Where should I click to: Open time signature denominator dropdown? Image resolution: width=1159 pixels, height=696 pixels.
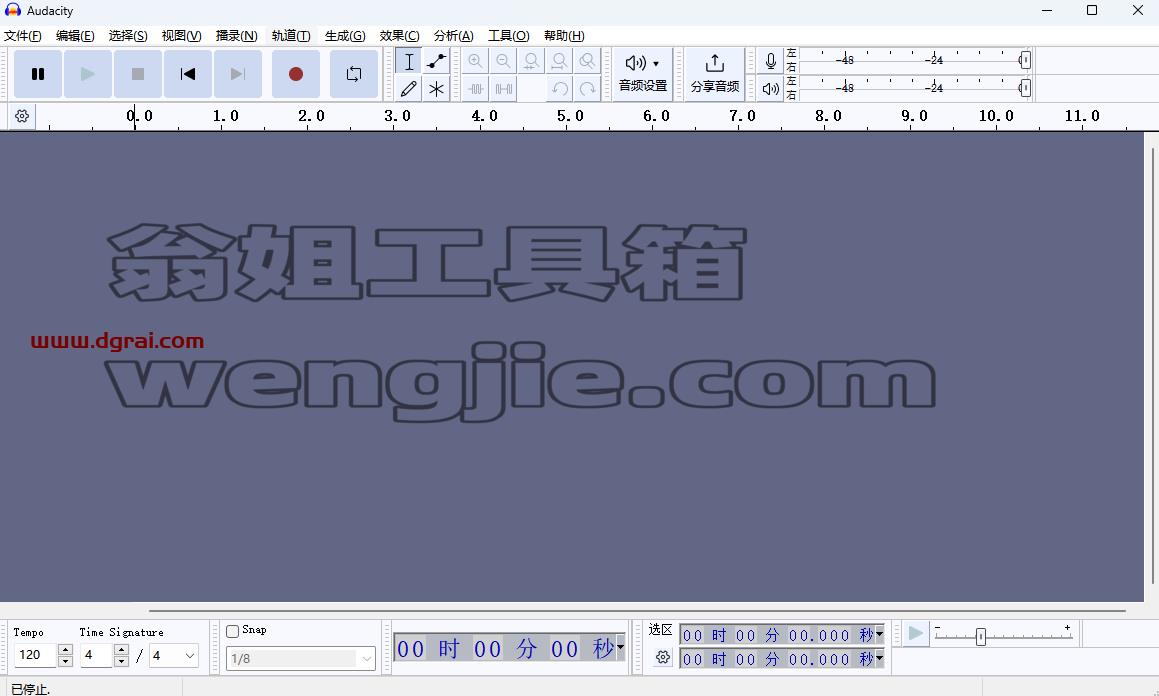(174, 655)
